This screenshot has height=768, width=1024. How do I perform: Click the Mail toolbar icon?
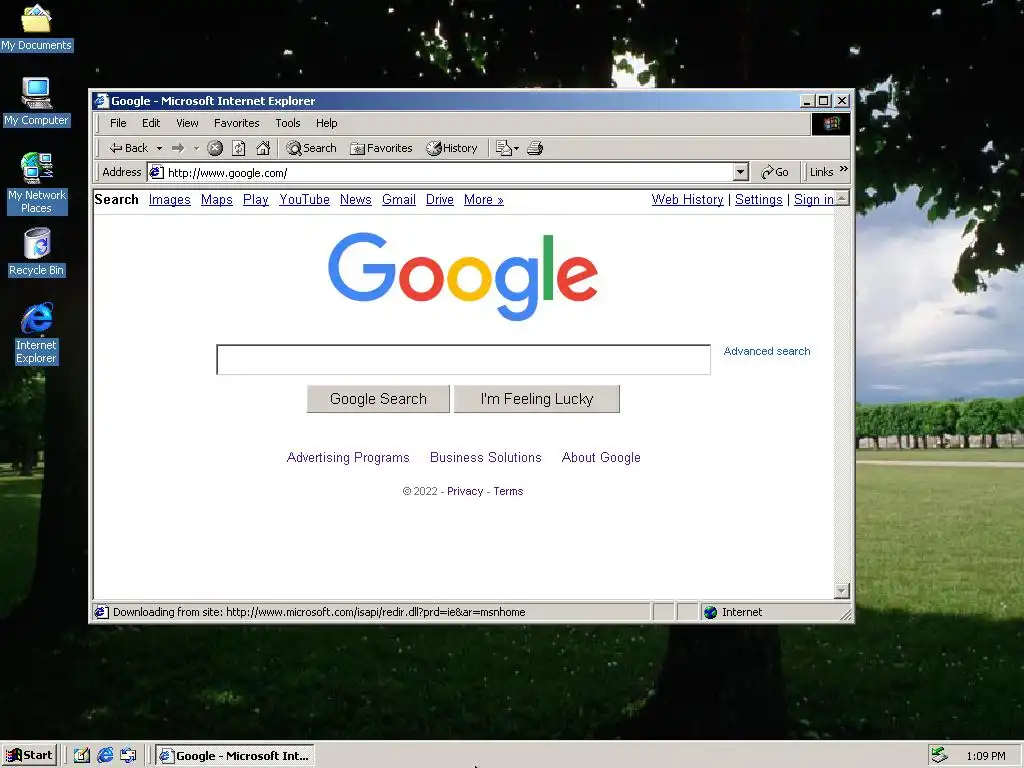pyautogui.click(x=504, y=148)
